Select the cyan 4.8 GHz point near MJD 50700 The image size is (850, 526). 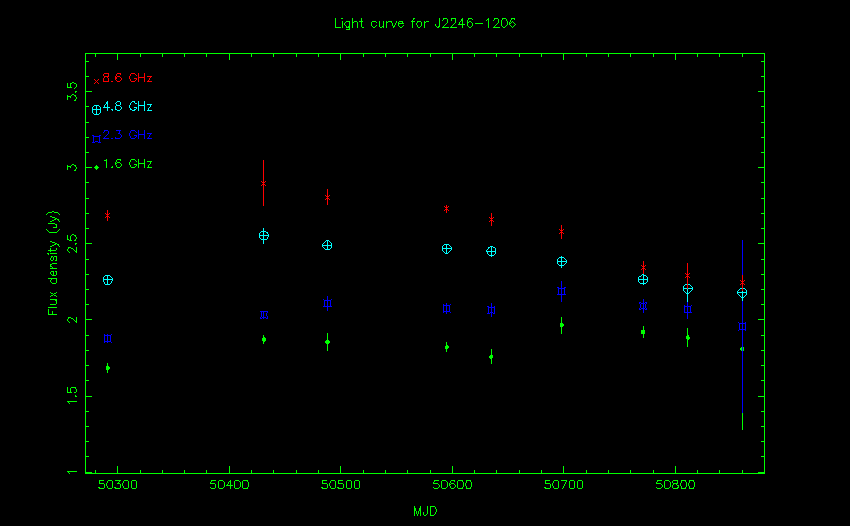coord(562,262)
